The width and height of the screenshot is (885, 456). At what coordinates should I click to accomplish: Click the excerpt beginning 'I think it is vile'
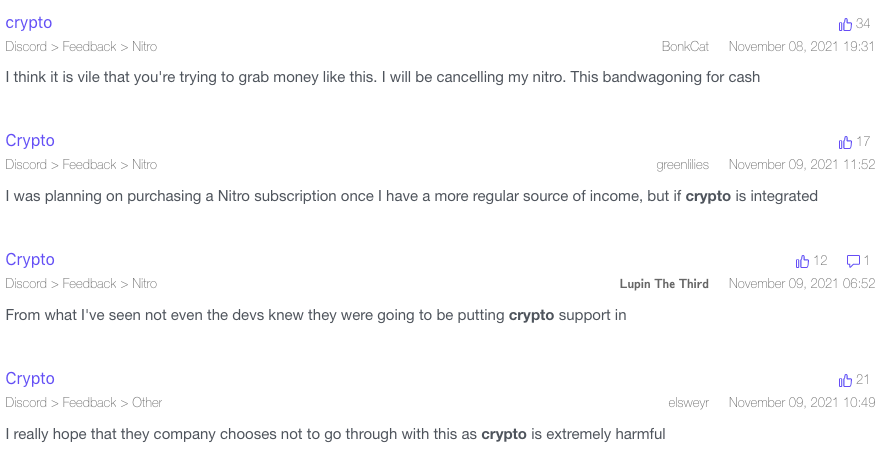coord(383,77)
